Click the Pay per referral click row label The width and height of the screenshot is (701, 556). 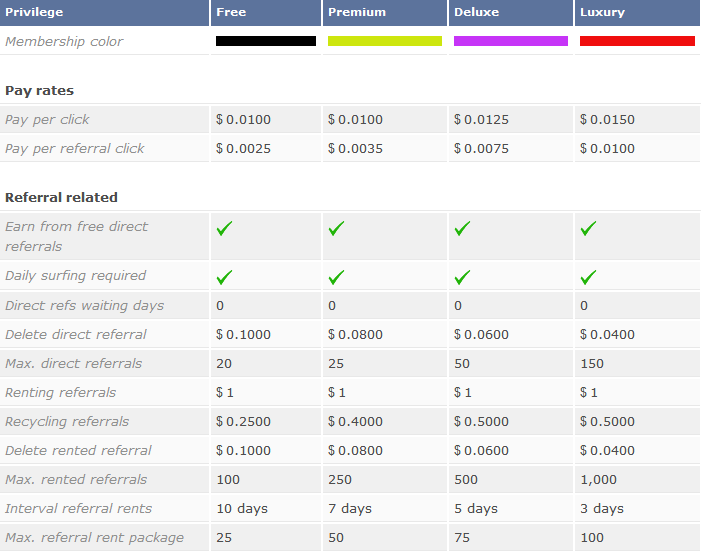coord(74,149)
